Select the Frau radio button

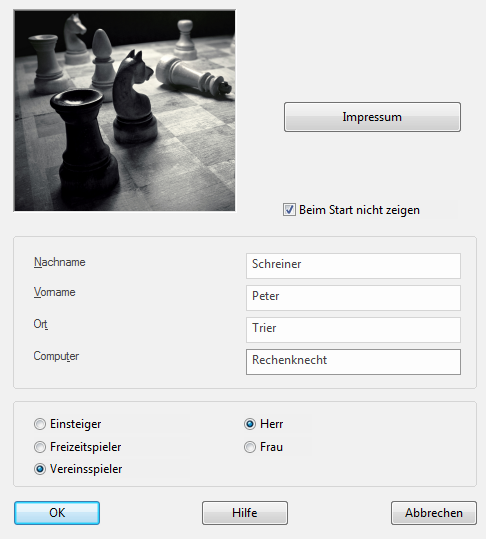click(x=250, y=447)
